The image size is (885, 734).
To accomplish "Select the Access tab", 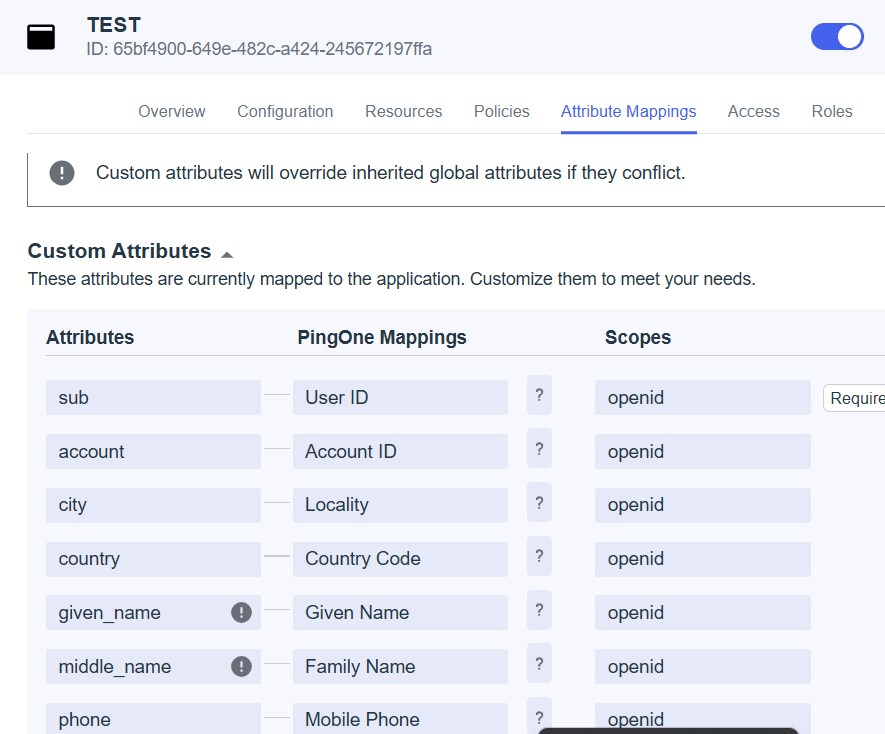I will click(753, 112).
